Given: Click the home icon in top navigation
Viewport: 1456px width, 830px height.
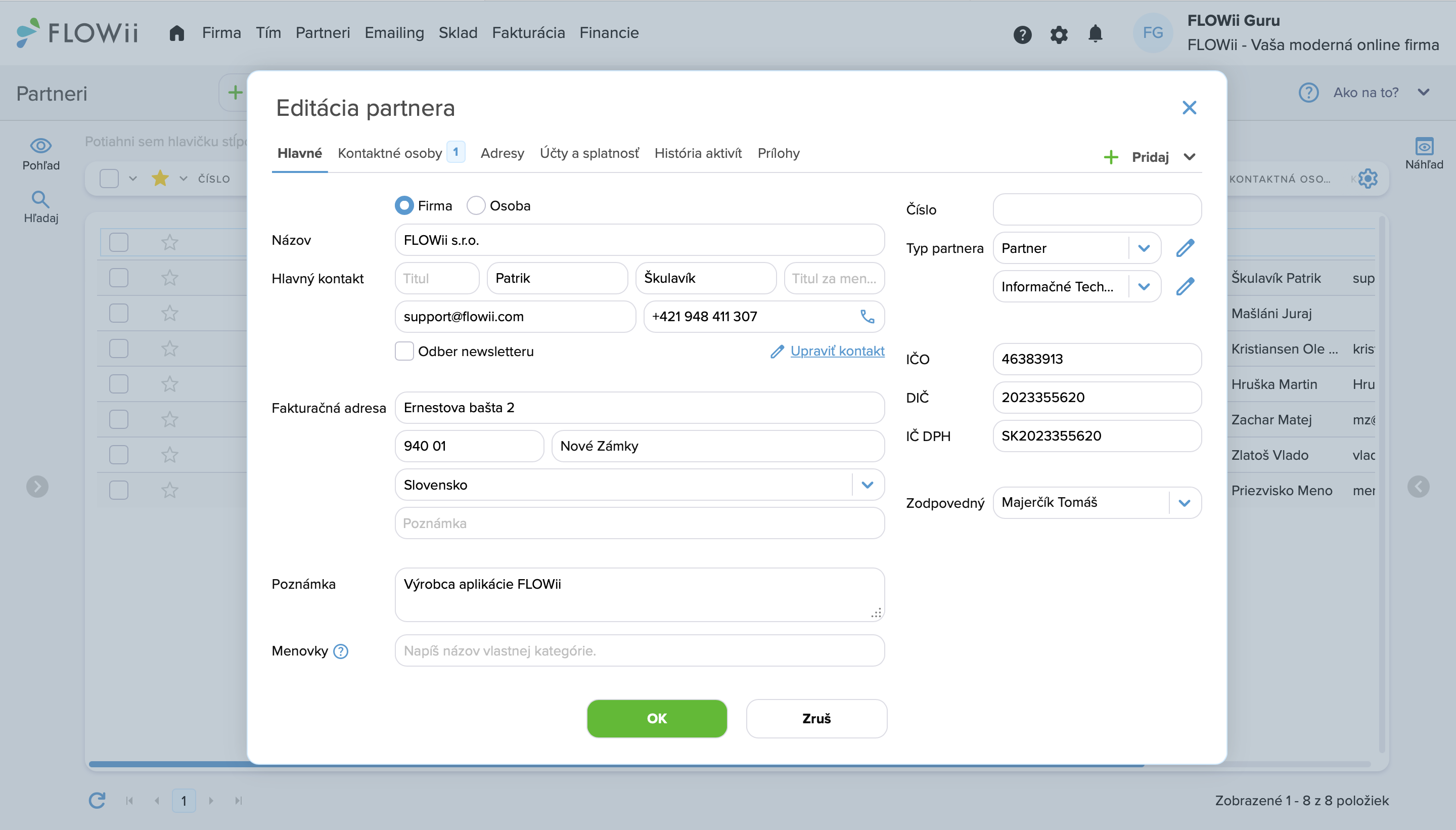Looking at the screenshot, I should [x=176, y=33].
